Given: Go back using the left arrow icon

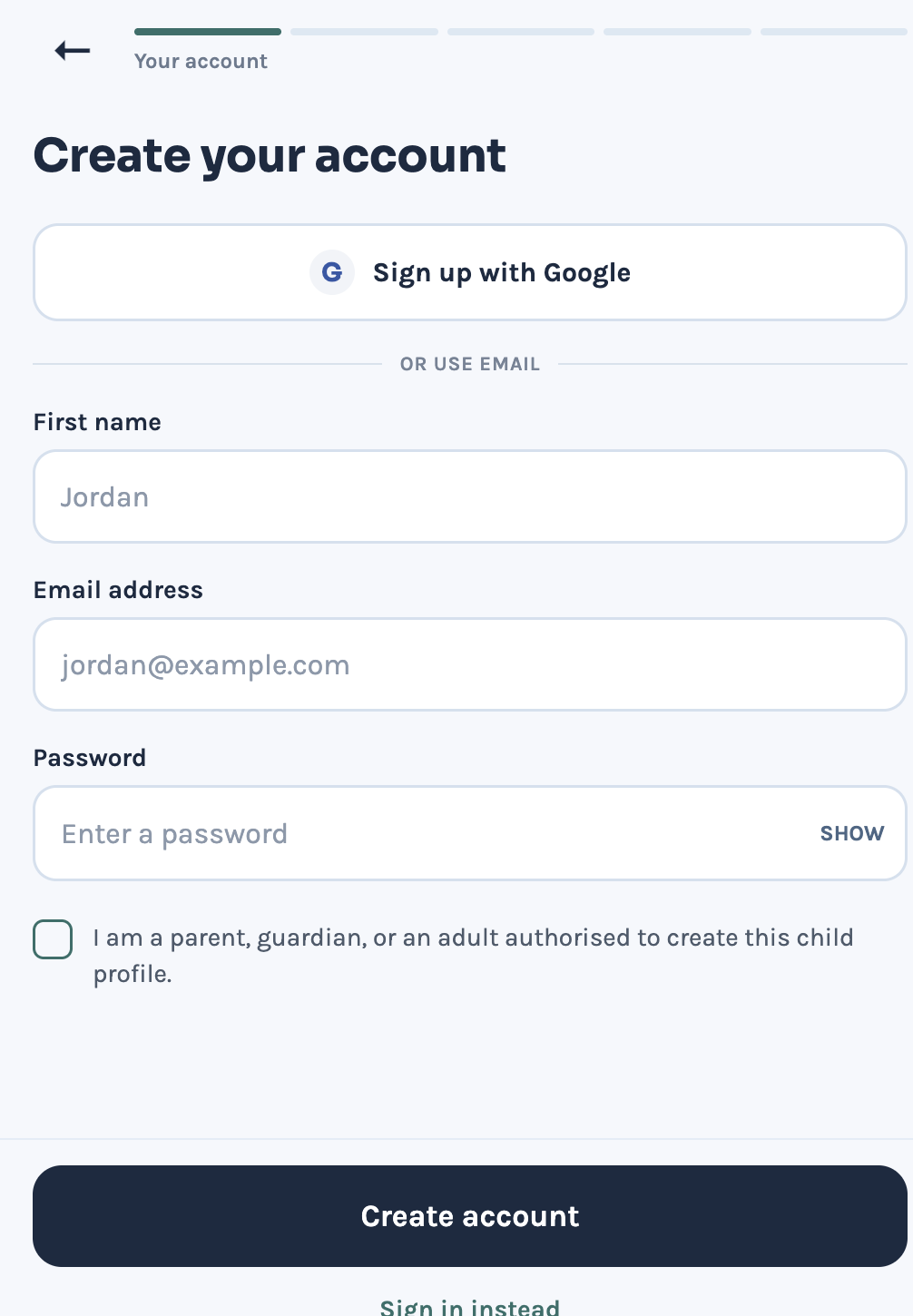Looking at the screenshot, I should coord(73,51).
